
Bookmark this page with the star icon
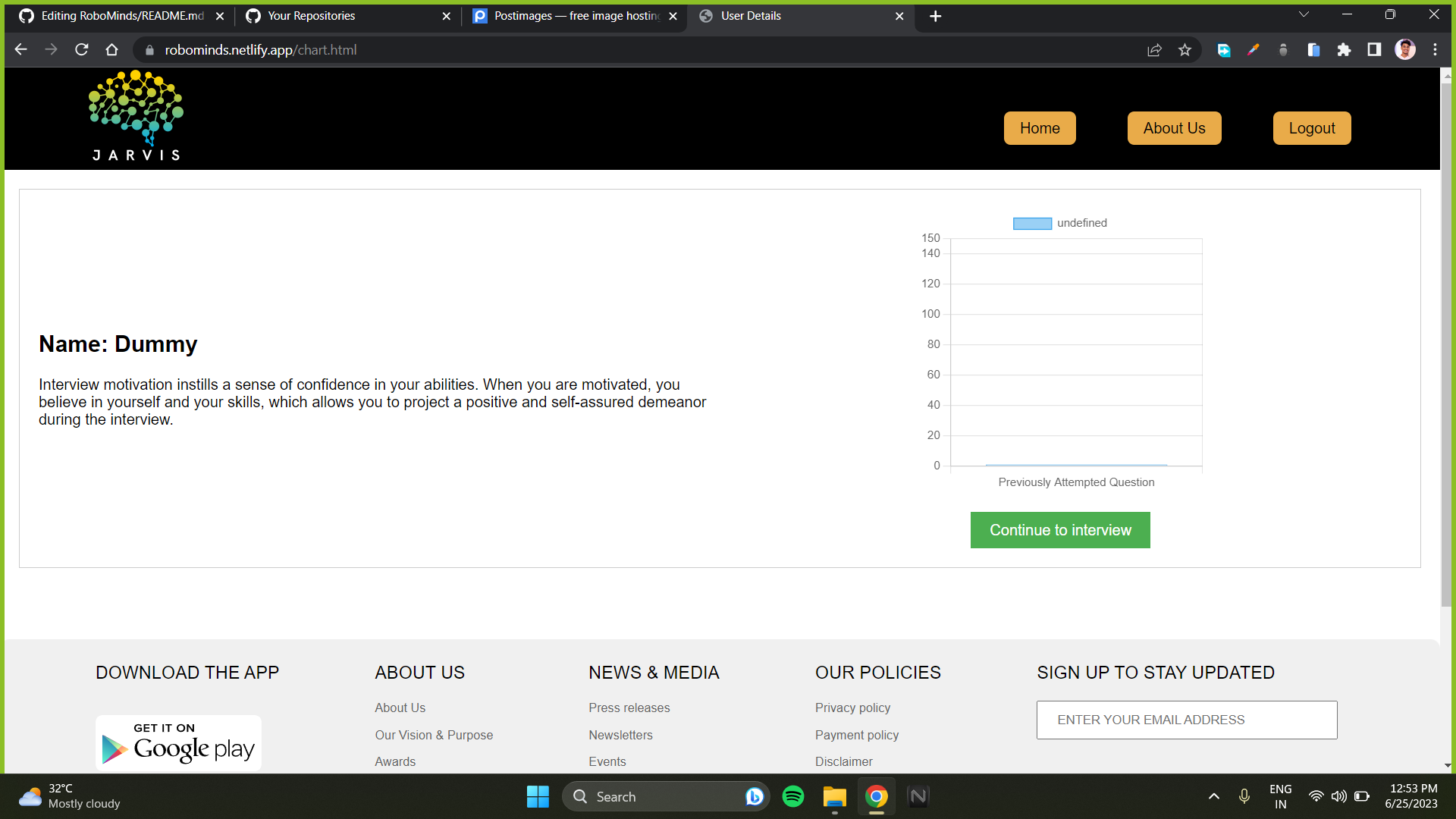1185,50
